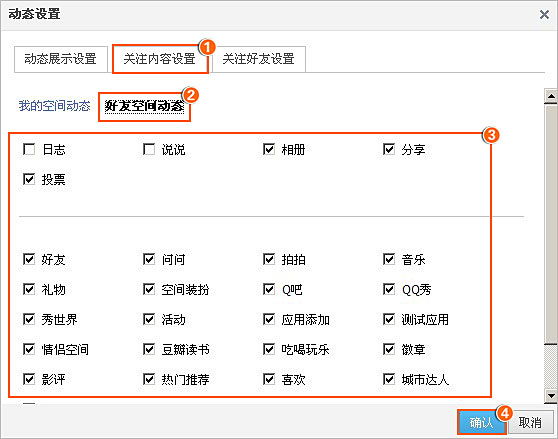Toggle the 城市达人 checkbox
Screen dimensions: 558x439
(389, 379)
